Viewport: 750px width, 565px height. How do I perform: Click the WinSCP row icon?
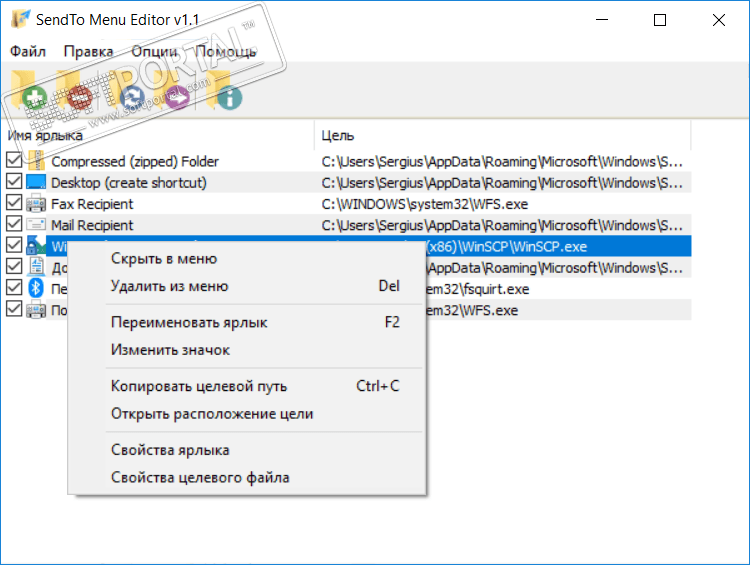(x=36, y=246)
